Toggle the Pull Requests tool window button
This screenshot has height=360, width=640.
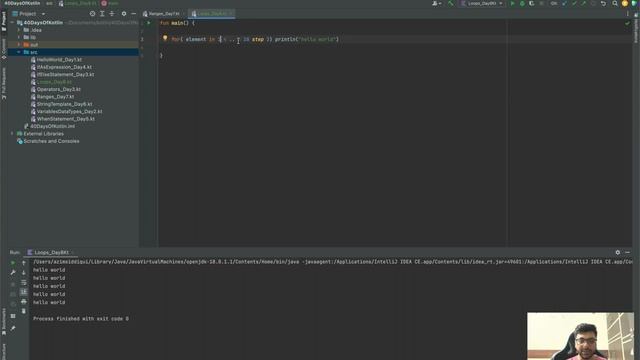(4, 83)
